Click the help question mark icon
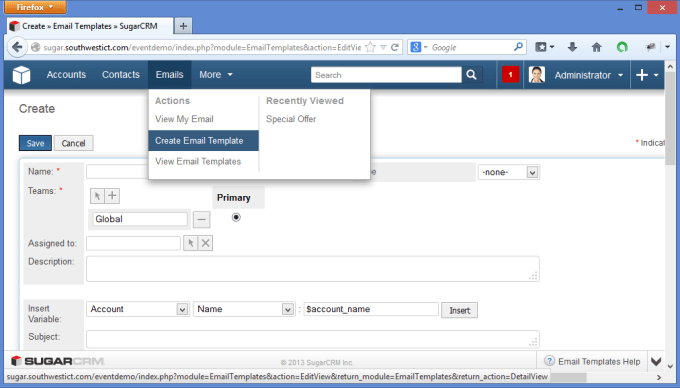Image resolution: width=680 pixels, height=388 pixels. 549,361
